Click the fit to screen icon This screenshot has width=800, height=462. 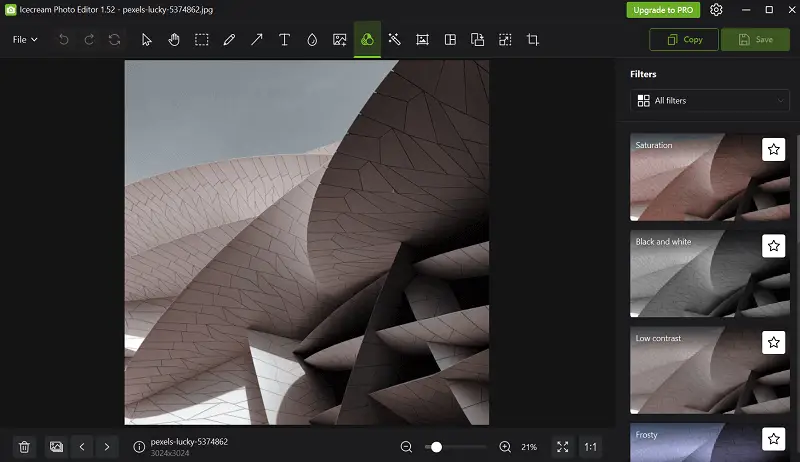(x=563, y=447)
